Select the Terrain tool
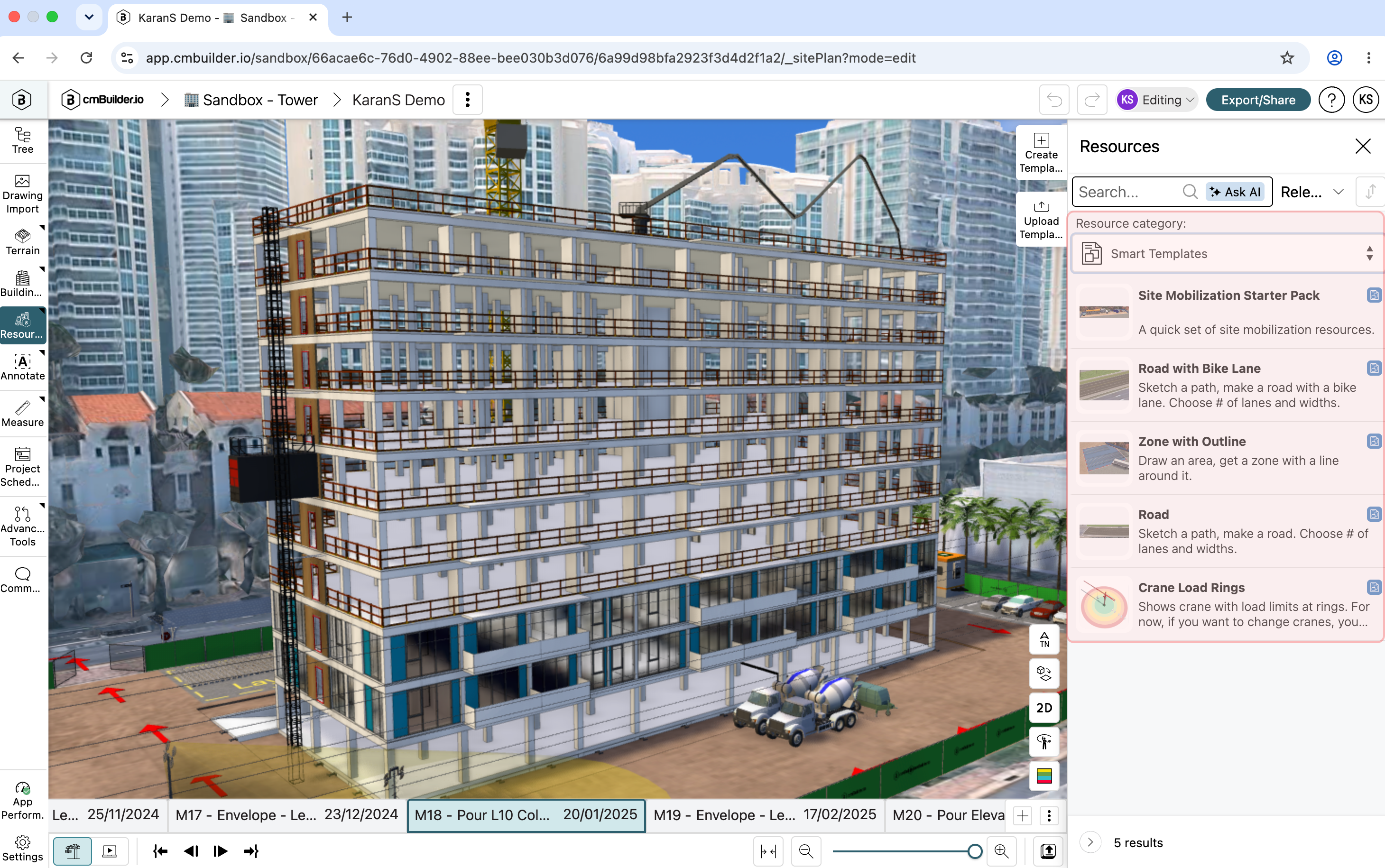 pyautogui.click(x=22, y=242)
